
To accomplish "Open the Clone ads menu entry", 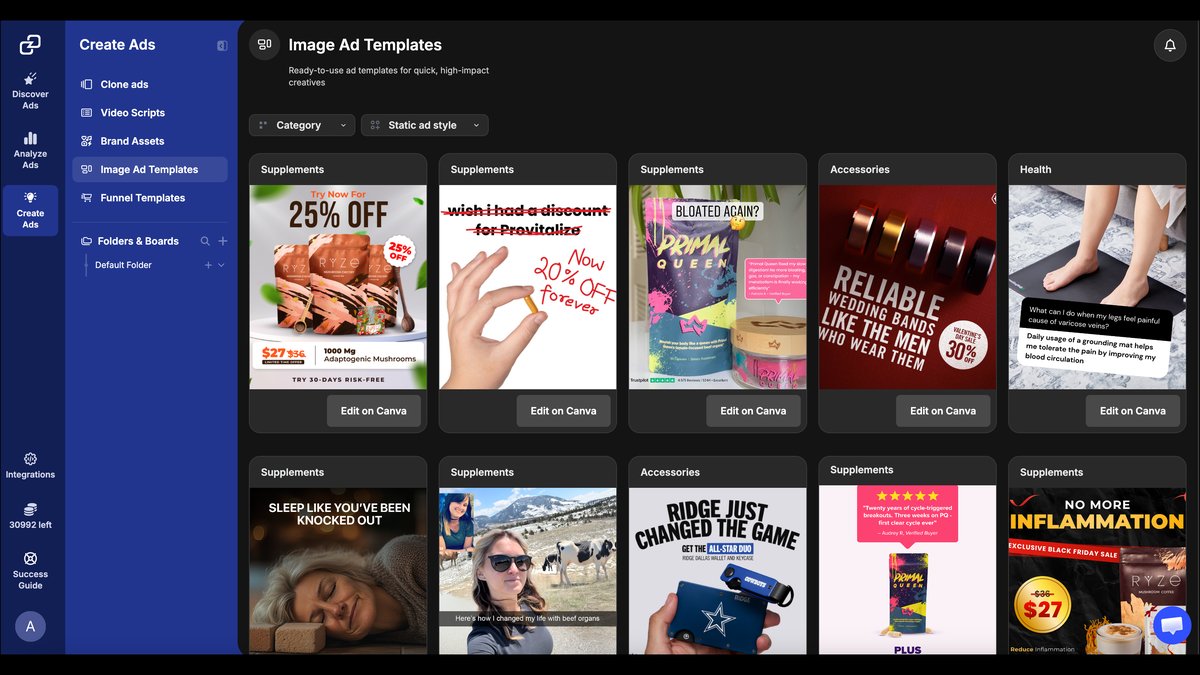I will tap(150, 84).
